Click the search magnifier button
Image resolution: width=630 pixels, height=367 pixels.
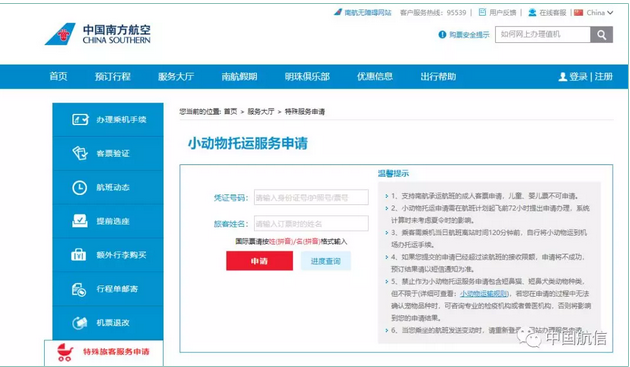click(601, 35)
